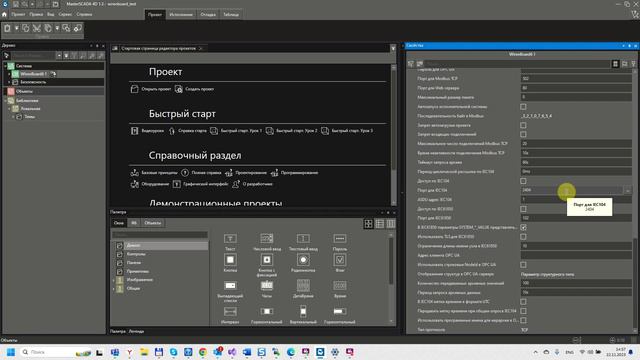
Task: Select the Окна tab in the Palette
Action: tap(119, 223)
